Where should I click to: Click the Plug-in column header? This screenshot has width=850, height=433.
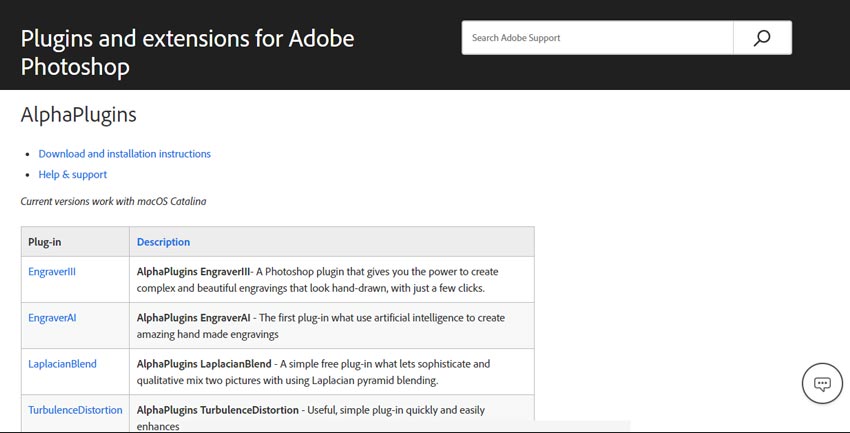[45, 242]
